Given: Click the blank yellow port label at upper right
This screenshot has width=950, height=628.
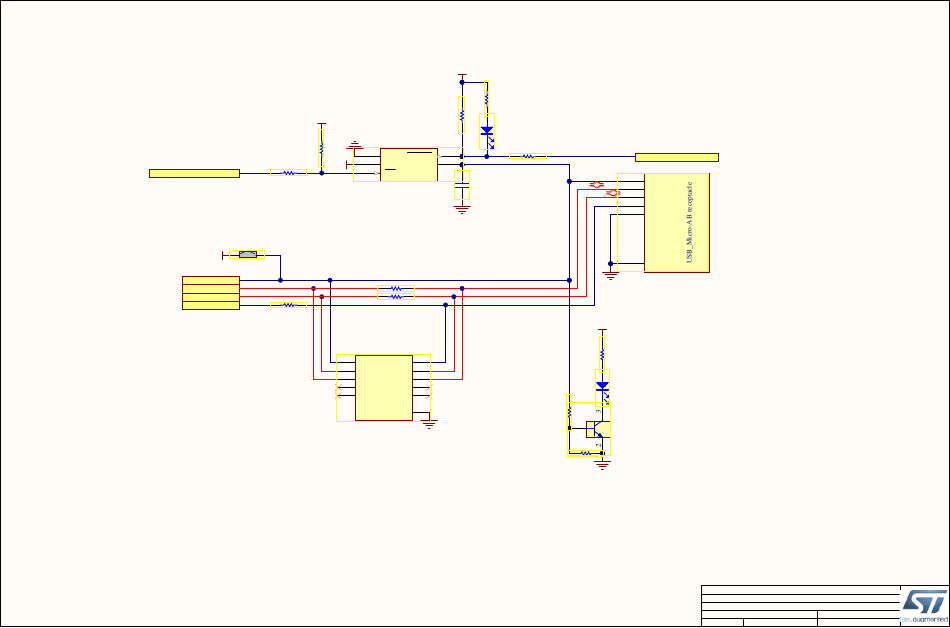Looking at the screenshot, I should pos(677,156).
